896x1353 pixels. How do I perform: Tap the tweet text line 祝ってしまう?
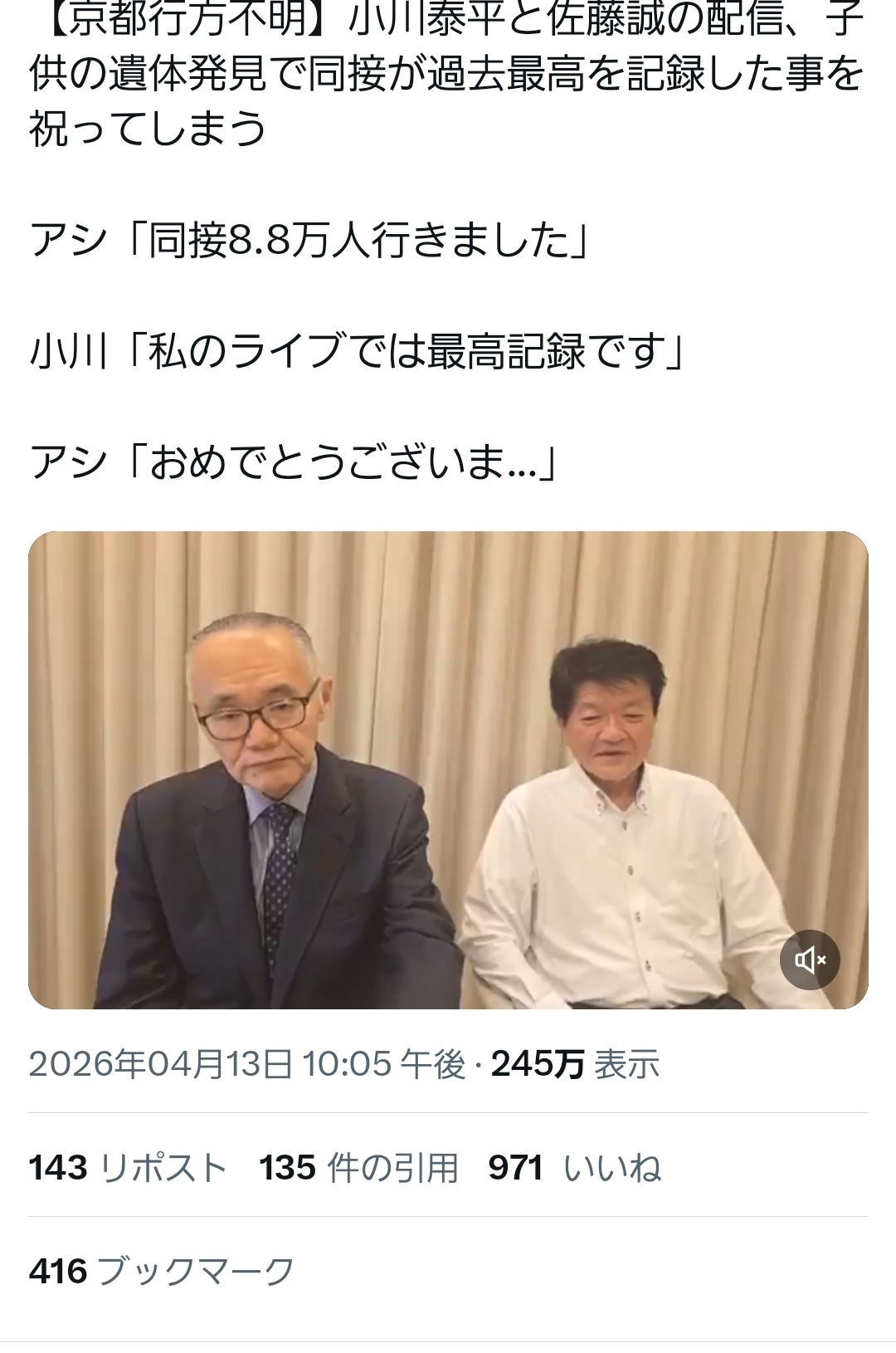tap(148, 129)
